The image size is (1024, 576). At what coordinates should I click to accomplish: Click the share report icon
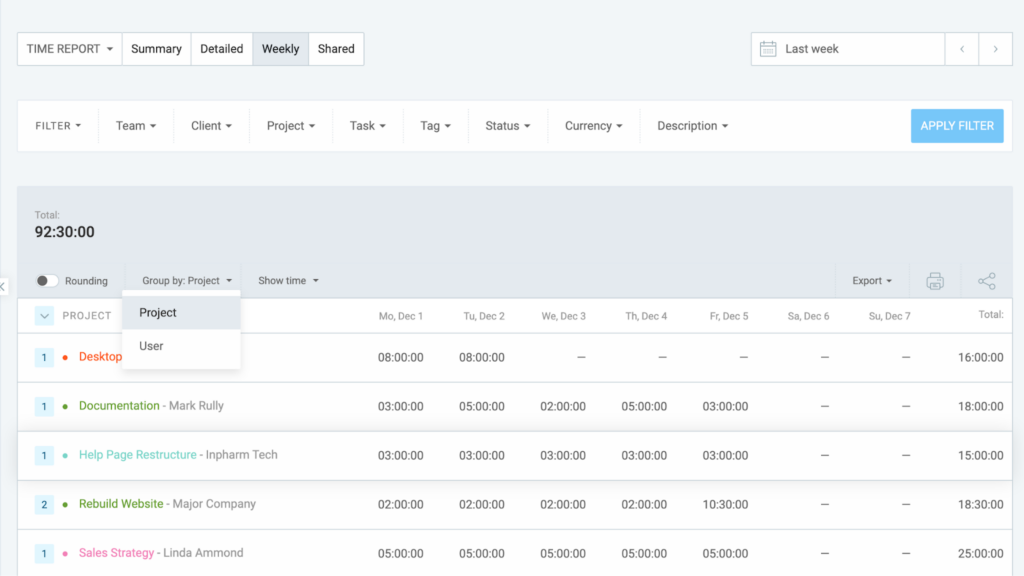tap(987, 281)
